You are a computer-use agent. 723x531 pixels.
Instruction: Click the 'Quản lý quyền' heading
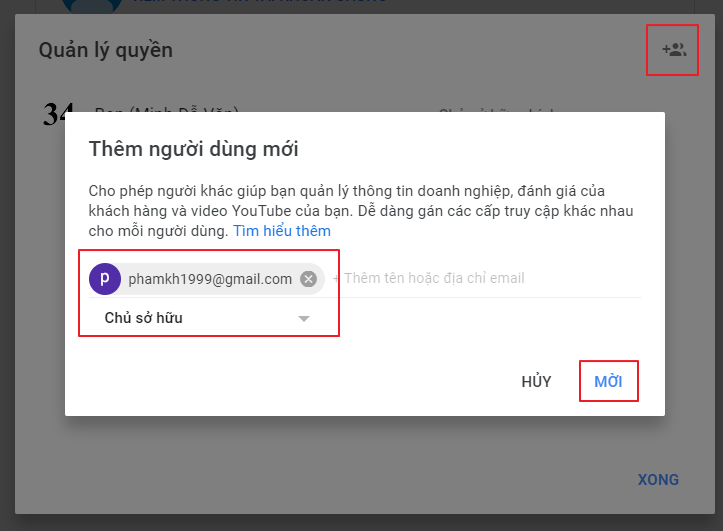point(106,50)
